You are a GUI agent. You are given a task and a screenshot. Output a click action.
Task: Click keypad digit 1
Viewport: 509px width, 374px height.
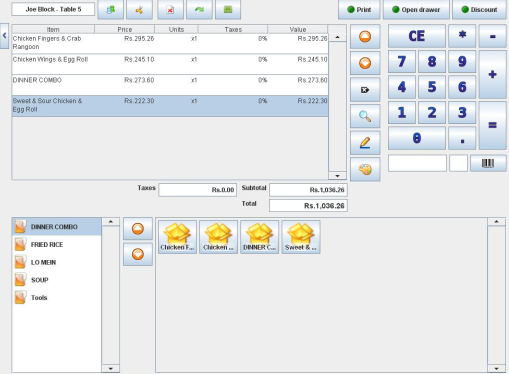(x=402, y=113)
